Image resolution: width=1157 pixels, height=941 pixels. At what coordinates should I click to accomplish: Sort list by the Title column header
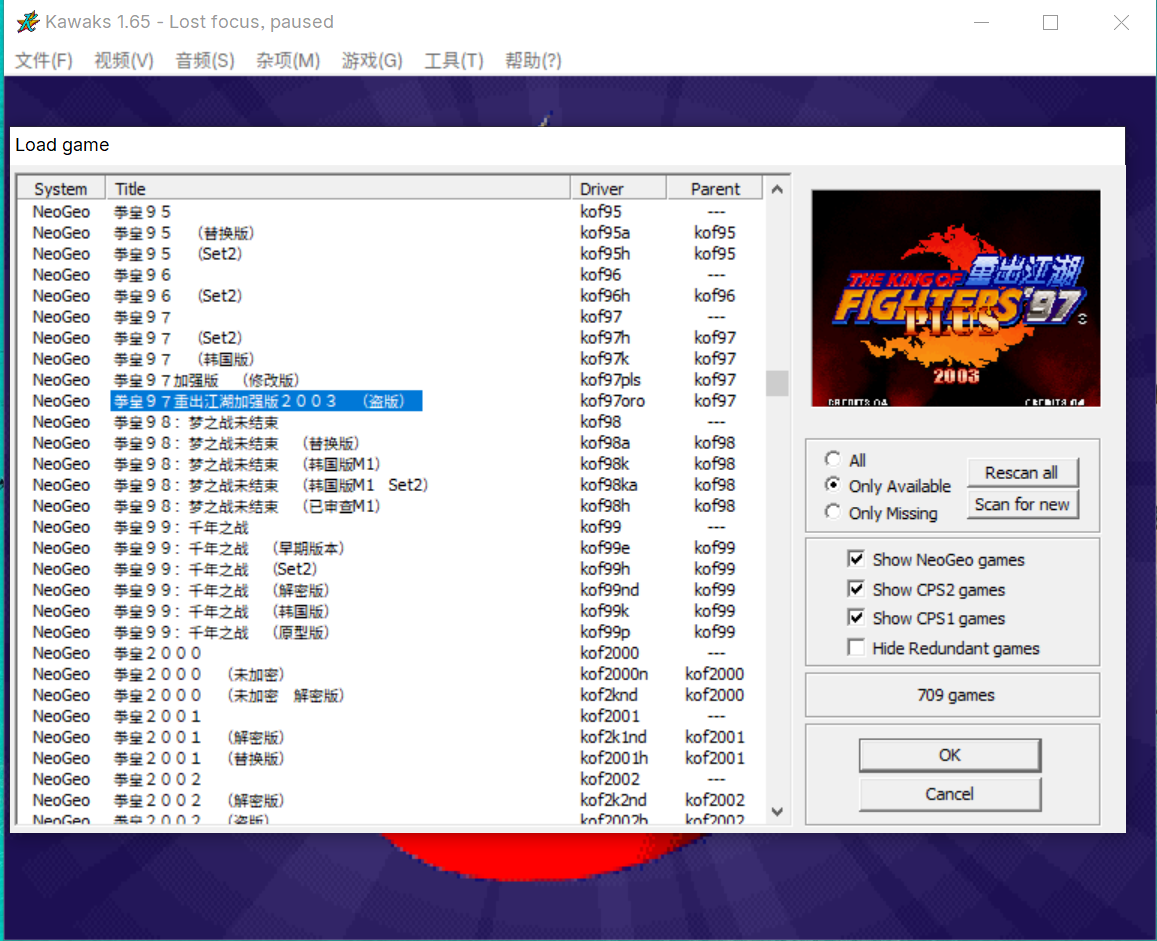click(x=338, y=189)
